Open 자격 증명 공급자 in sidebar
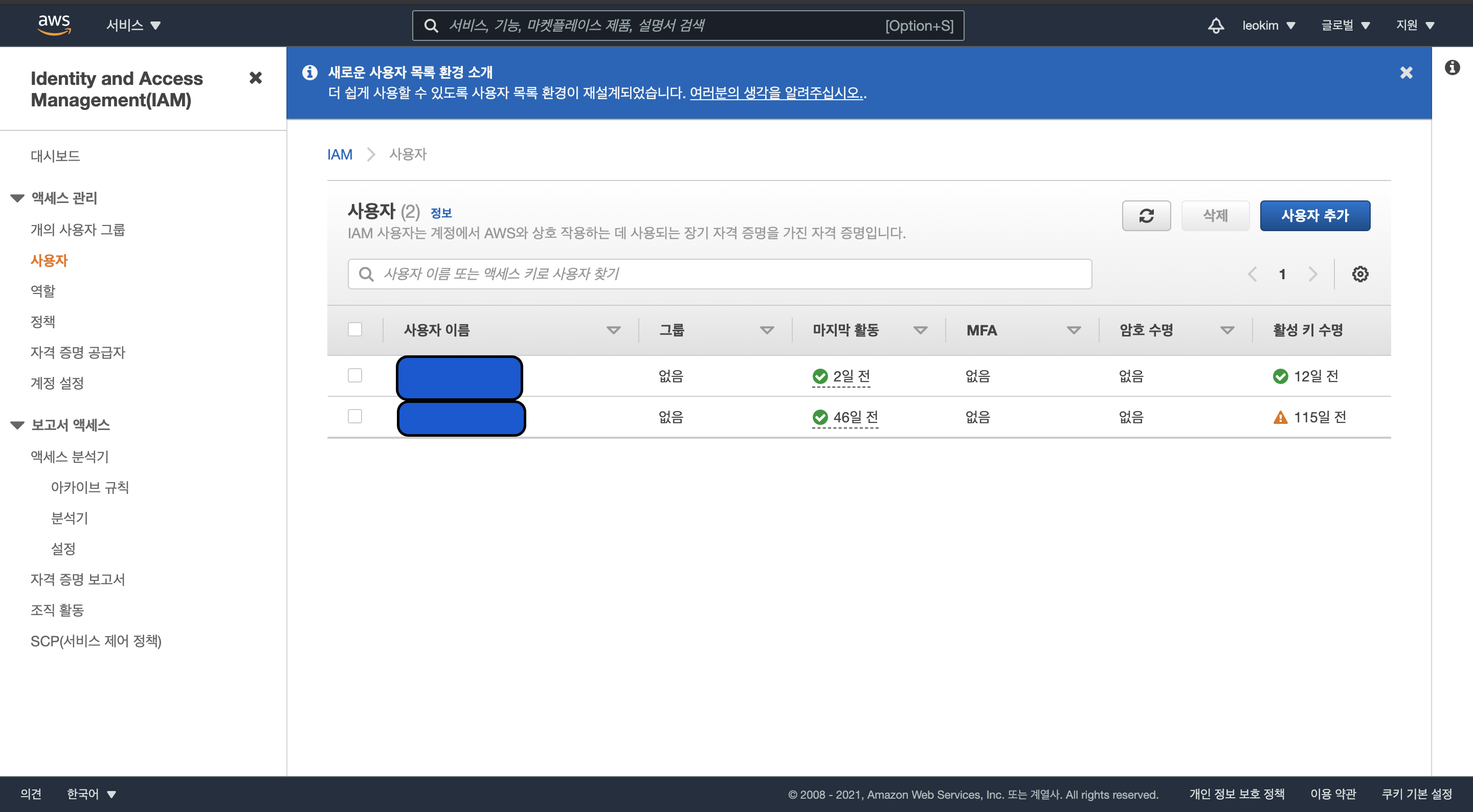This screenshot has height=812, width=1473. tap(78, 352)
